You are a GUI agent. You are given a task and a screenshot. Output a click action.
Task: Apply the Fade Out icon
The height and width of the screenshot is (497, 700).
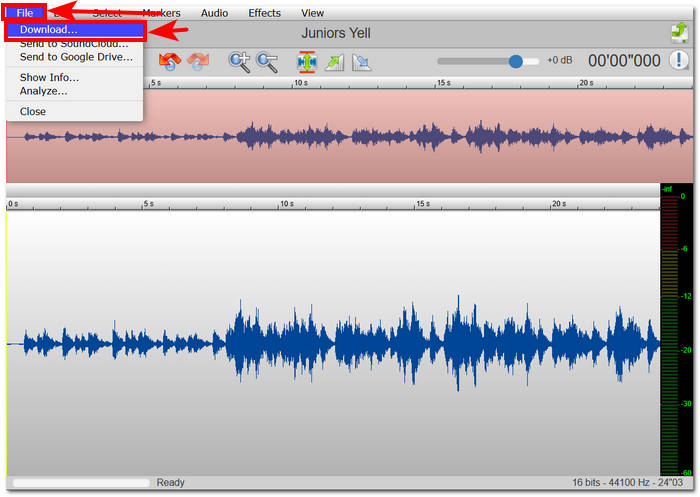click(361, 62)
